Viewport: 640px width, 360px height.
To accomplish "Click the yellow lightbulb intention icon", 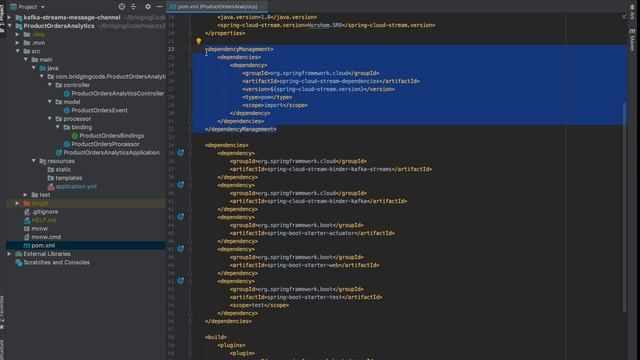I will pyautogui.click(x=198, y=41).
